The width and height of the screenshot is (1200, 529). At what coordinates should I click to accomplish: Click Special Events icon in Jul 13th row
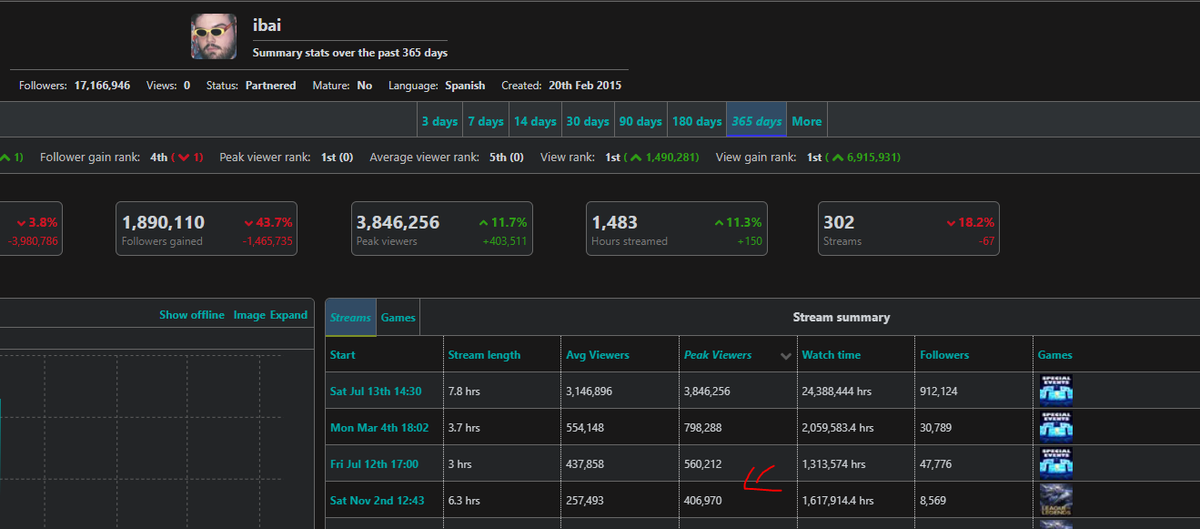(x=1056, y=391)
